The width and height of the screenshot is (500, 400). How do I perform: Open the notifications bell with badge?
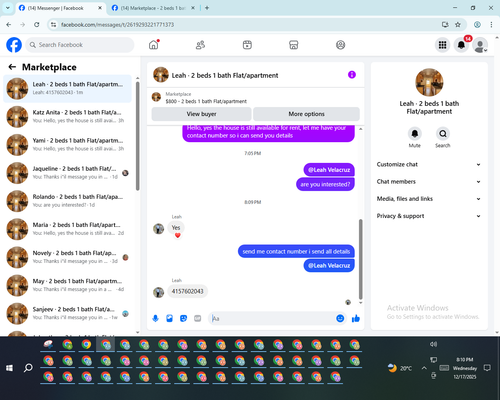coord(461,45)
